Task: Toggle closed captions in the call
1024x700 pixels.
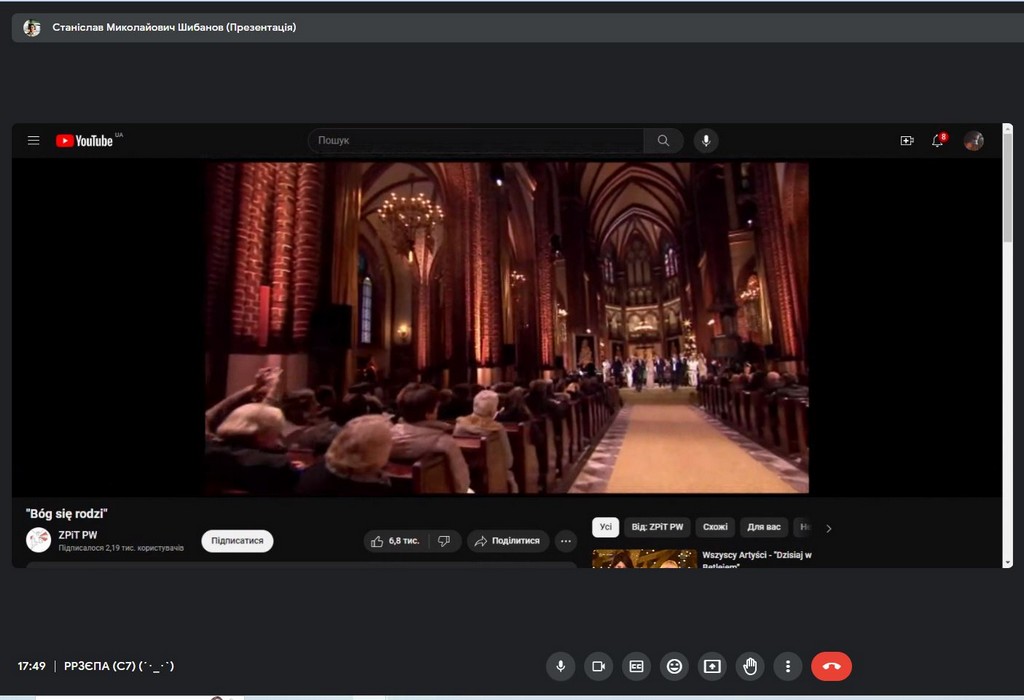Action: click(x=636, y=666)
